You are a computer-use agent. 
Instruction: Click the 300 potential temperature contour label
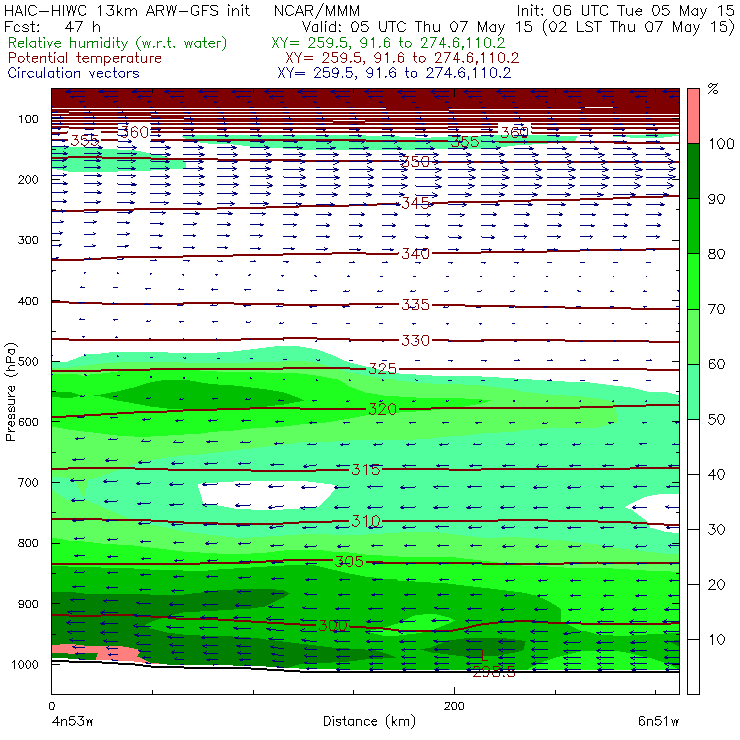[333, 626]
